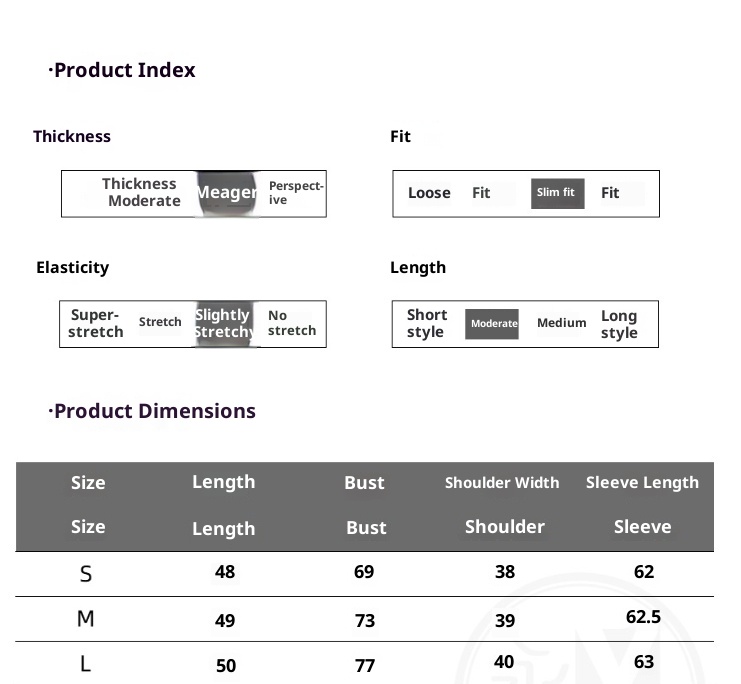Click the Perspective thickness option
The height and width of the screenshot is (684, 741).
click(296, 193)
